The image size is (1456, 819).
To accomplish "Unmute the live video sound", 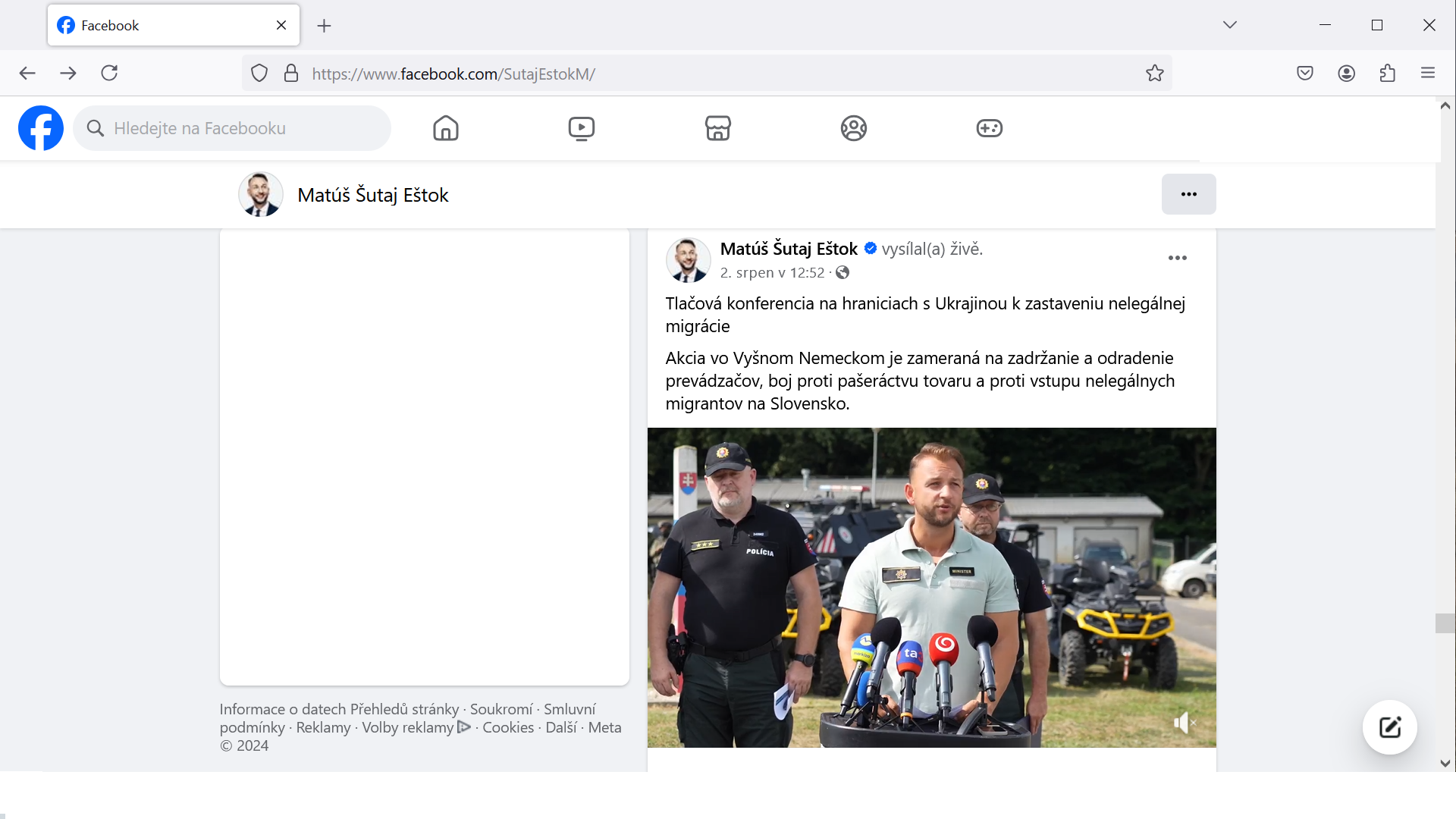I will click(1184, 723).
